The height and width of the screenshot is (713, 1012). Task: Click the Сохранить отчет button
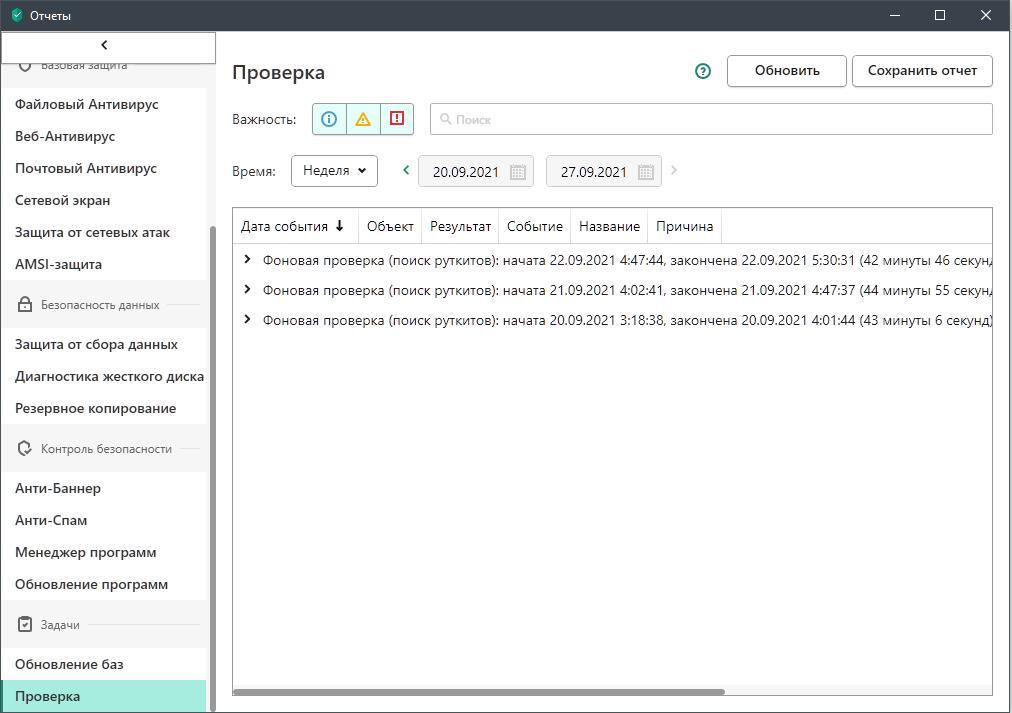coord(921,71)
